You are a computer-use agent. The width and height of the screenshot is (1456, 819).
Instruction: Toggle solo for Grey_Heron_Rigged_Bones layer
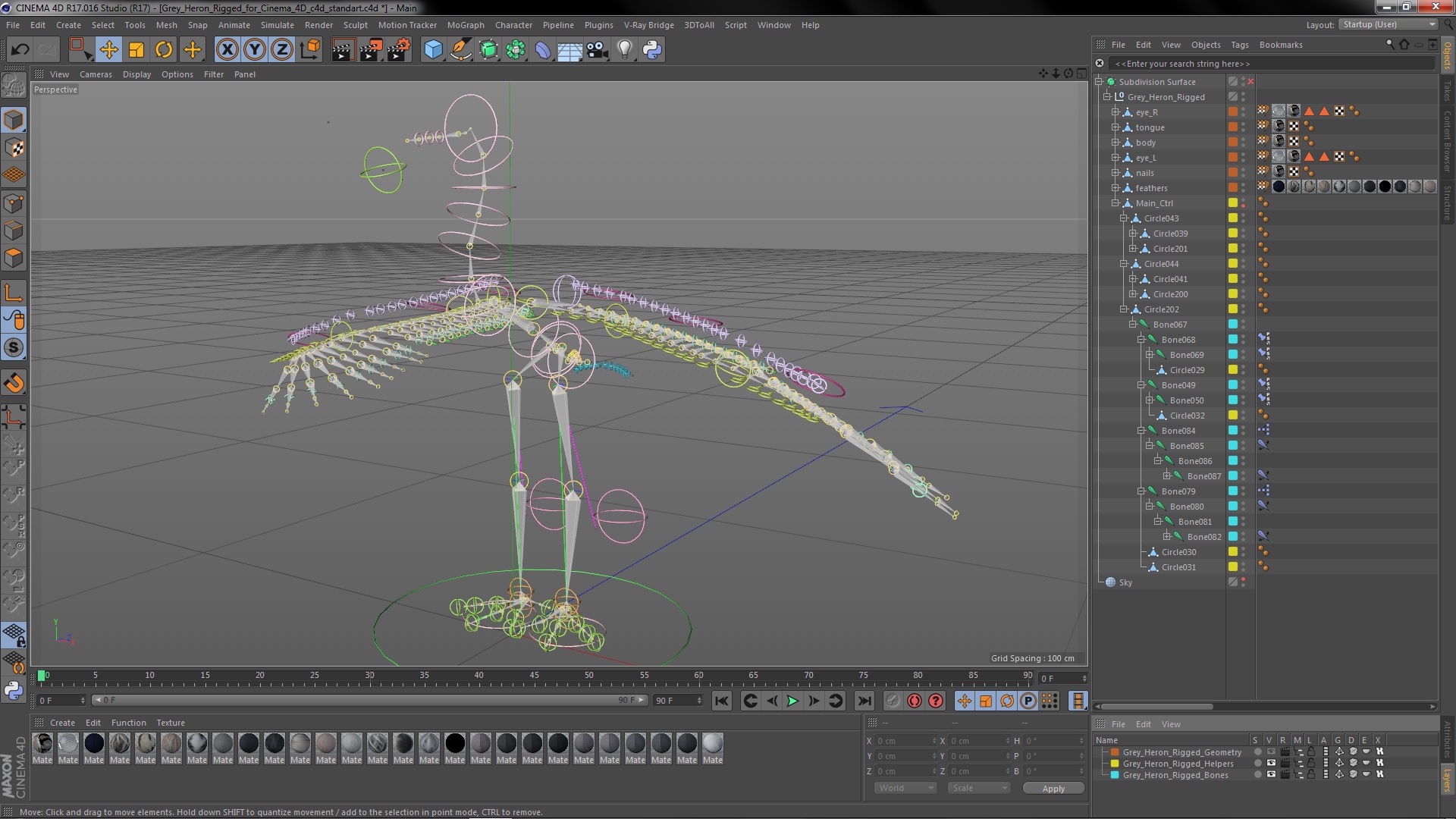coord(1258,775)
